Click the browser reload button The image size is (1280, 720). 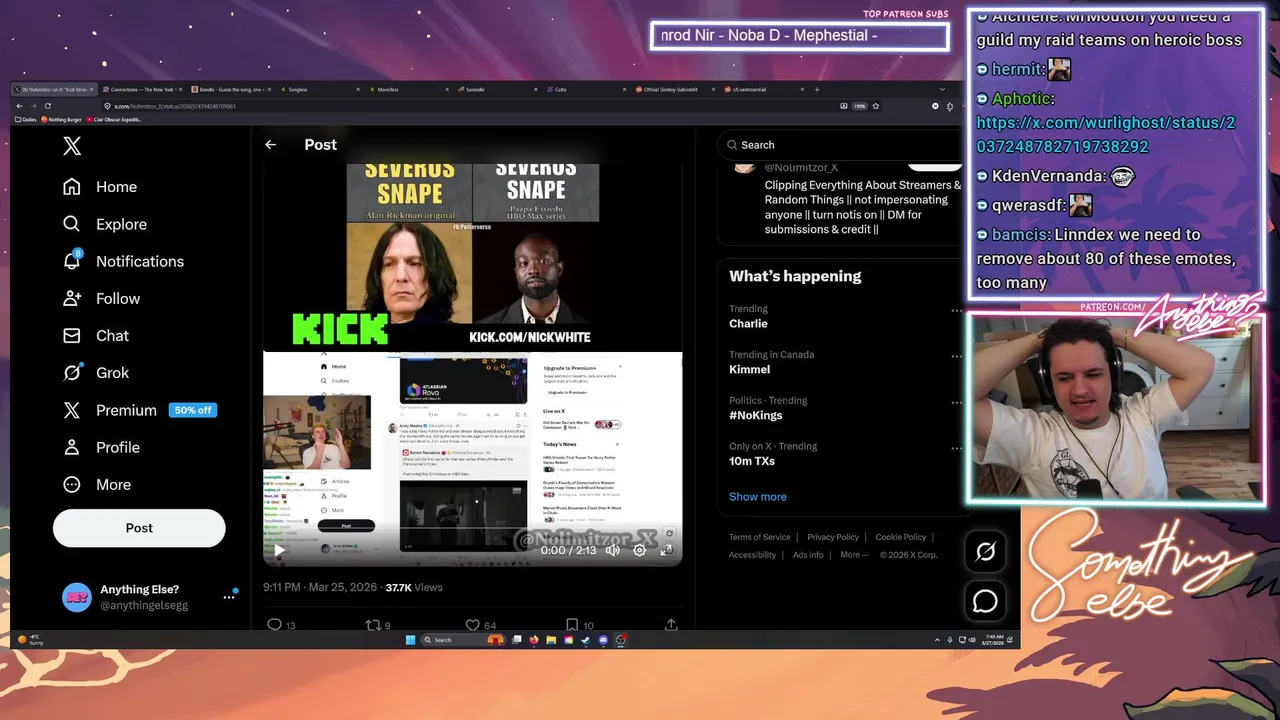(47, 106)
